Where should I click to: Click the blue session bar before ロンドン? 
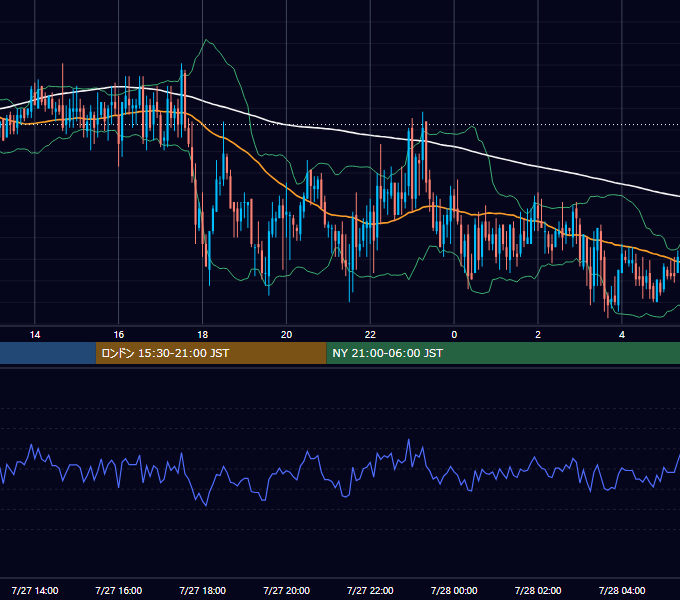[48, 353]
